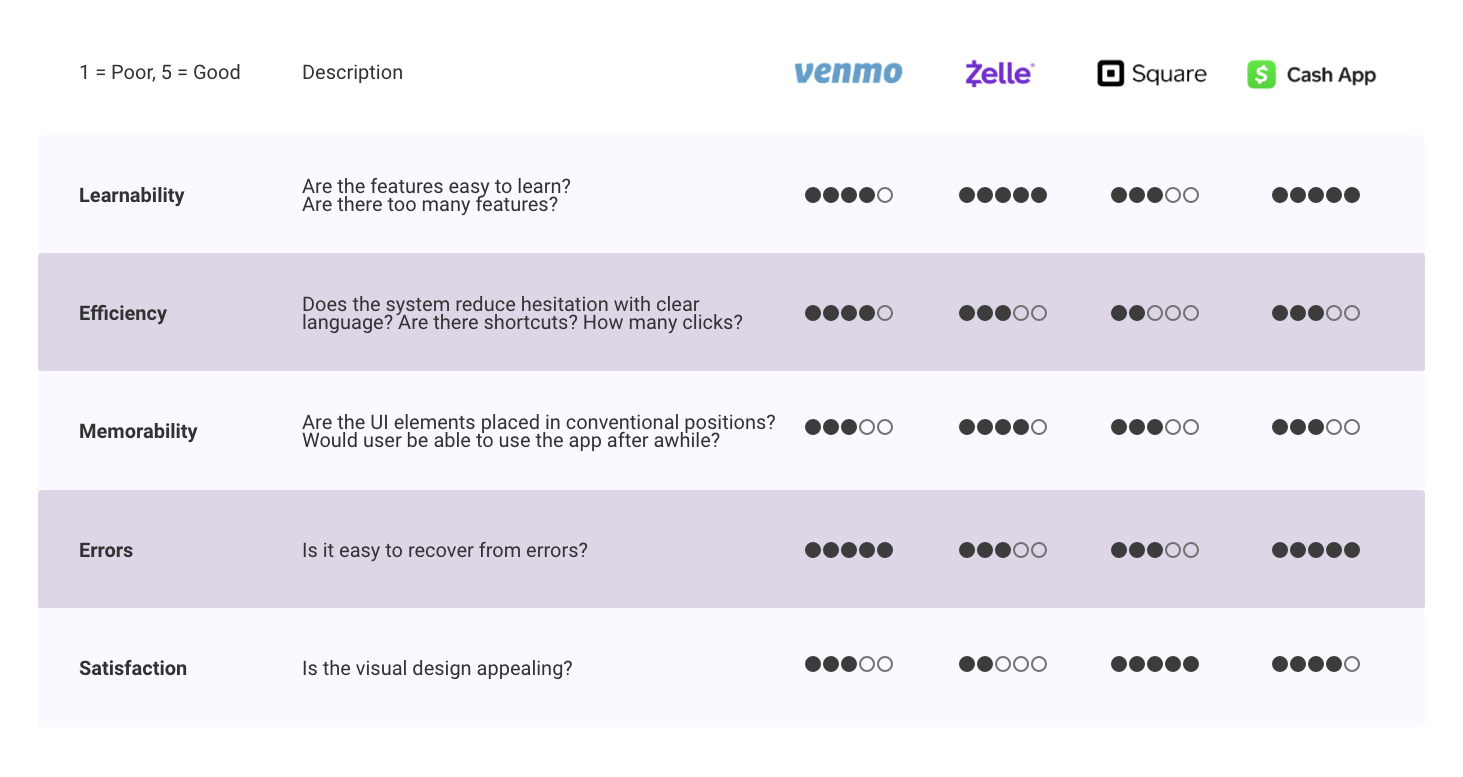Click Venmo's Learnability rating dots
This screenshot has height=777, width=1463.
click(849, 195)
